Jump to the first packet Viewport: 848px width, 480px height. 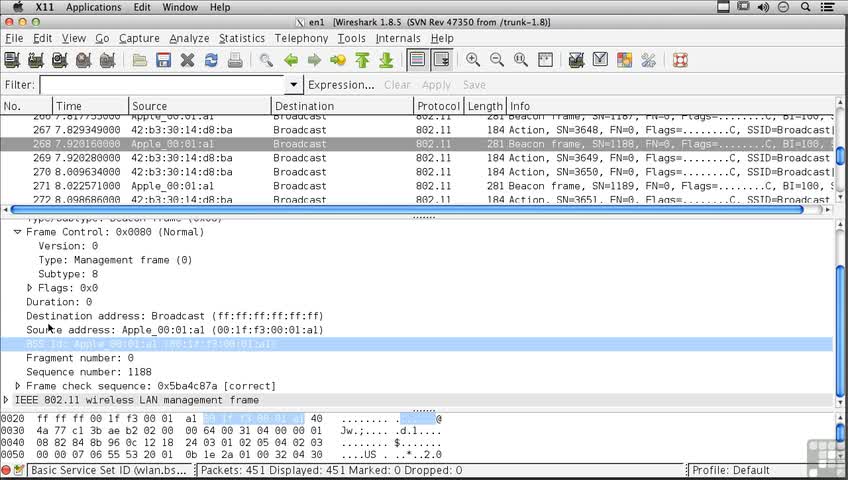coord(362,60)
